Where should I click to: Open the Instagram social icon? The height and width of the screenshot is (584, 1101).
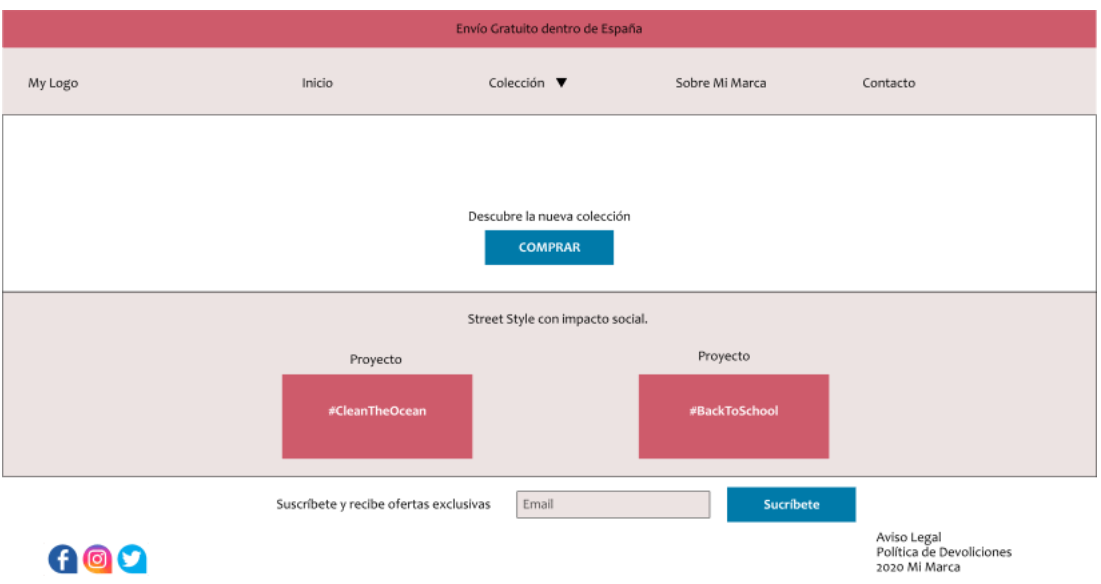pos(97,559)
